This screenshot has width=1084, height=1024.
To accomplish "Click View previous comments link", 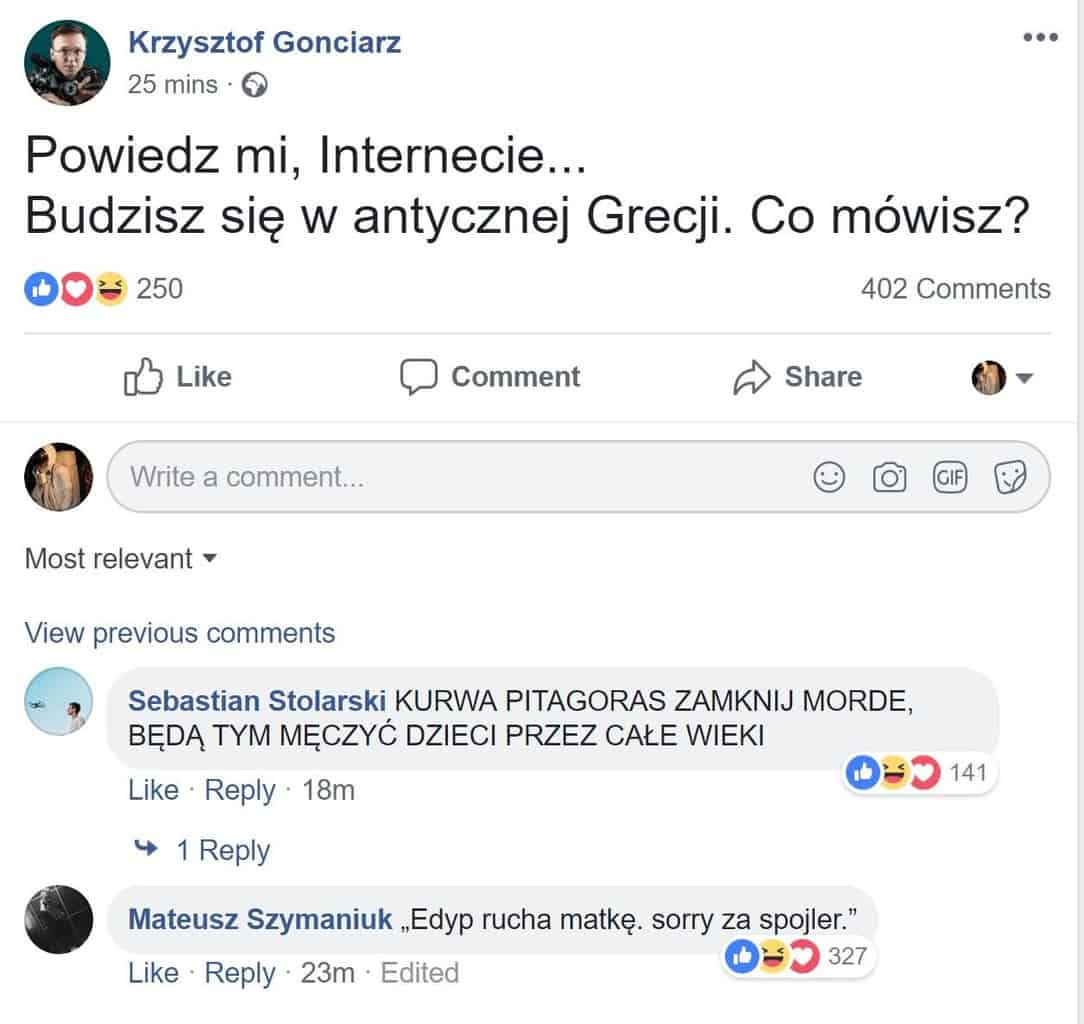I will pos(180,633).
